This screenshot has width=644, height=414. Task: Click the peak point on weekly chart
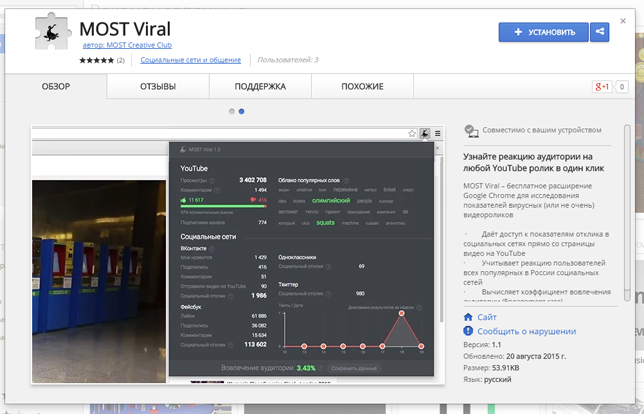click(x=402, y=313)
